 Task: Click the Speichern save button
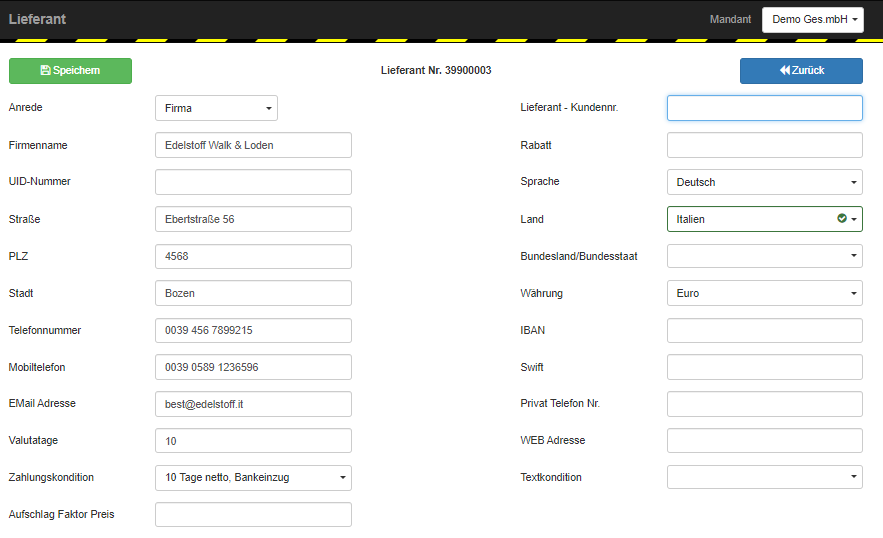tap(70, 71)
